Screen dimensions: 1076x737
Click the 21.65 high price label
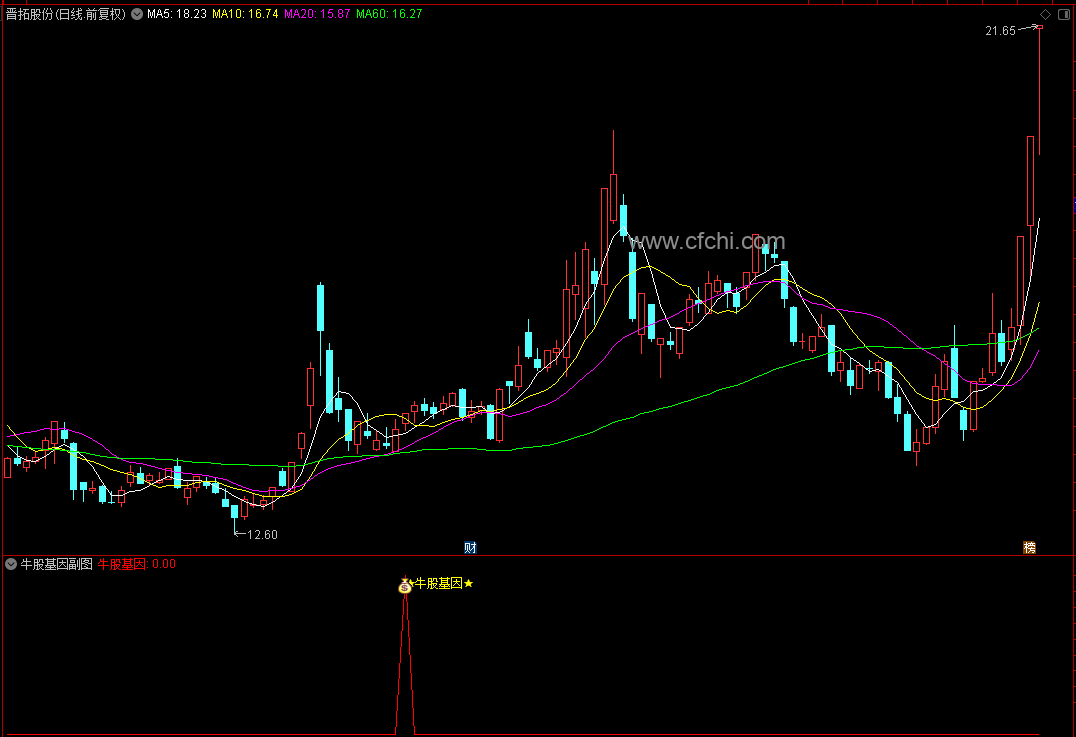(1000, 31)
